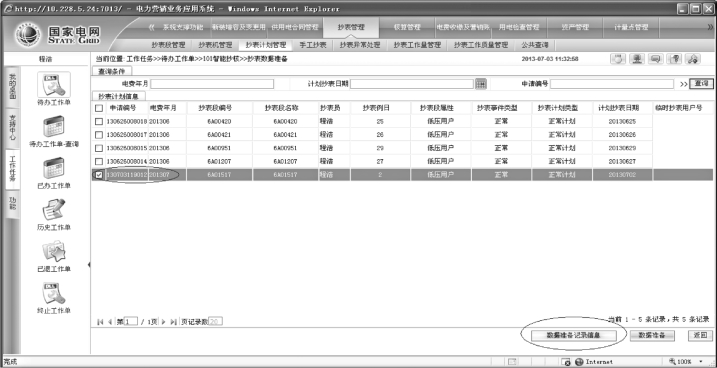The image size is (717, 368).
Task: Sort by the 抄表段编号 column header
Action: (219, 108)
